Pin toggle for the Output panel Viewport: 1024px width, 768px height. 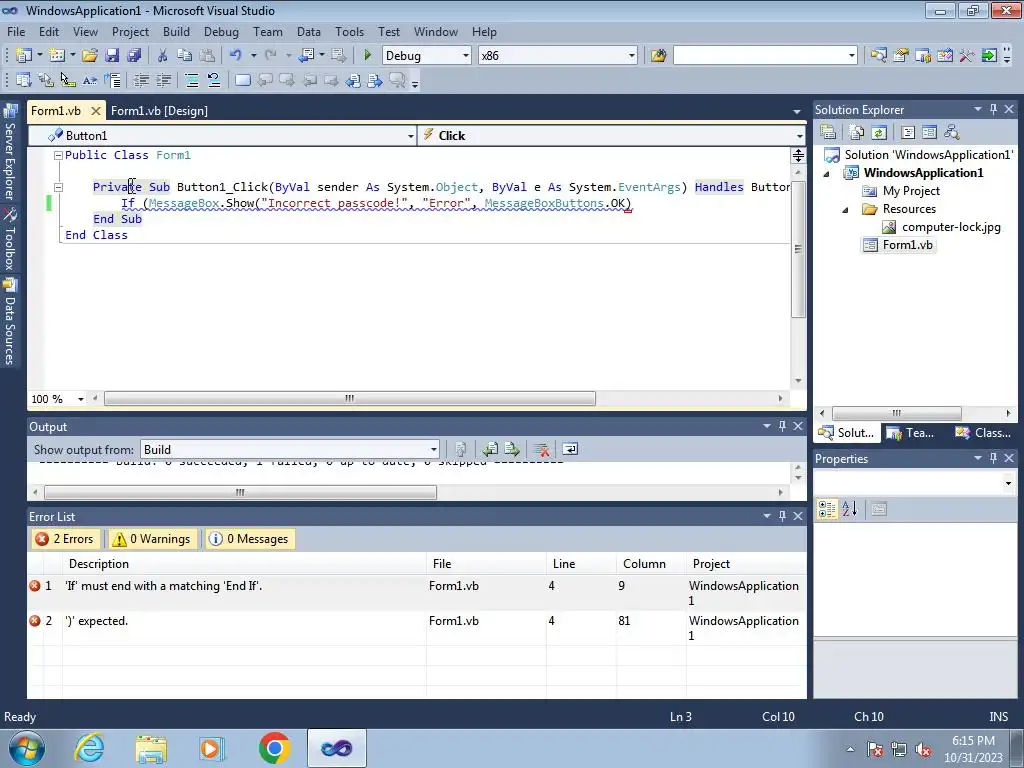tap(782, 426)
